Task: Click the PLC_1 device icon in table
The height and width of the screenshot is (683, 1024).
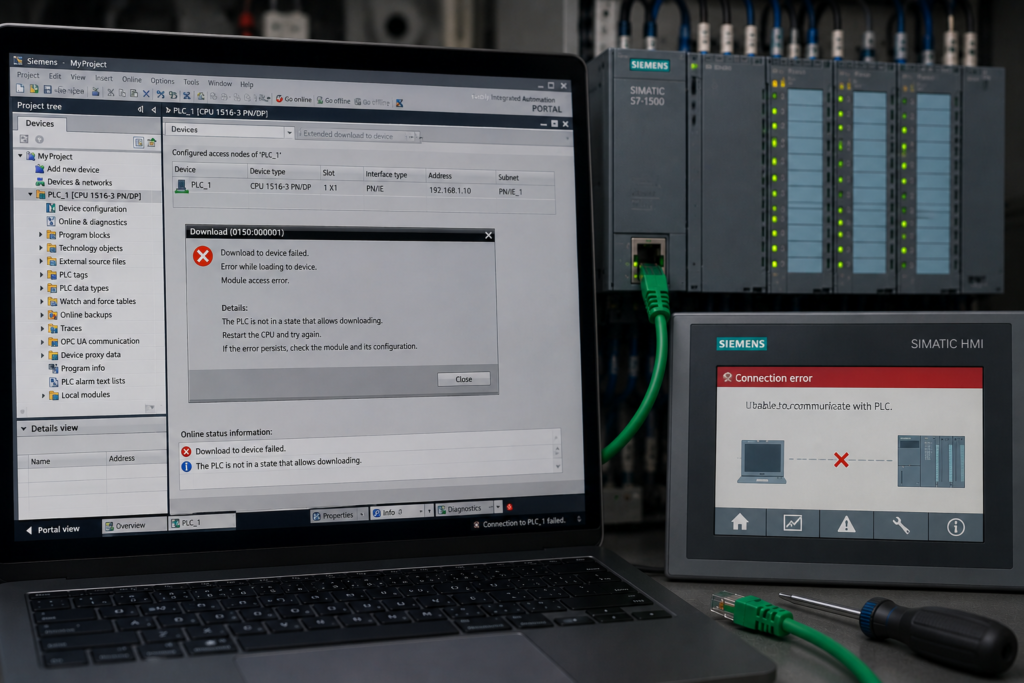Action: tap(182, 186)
